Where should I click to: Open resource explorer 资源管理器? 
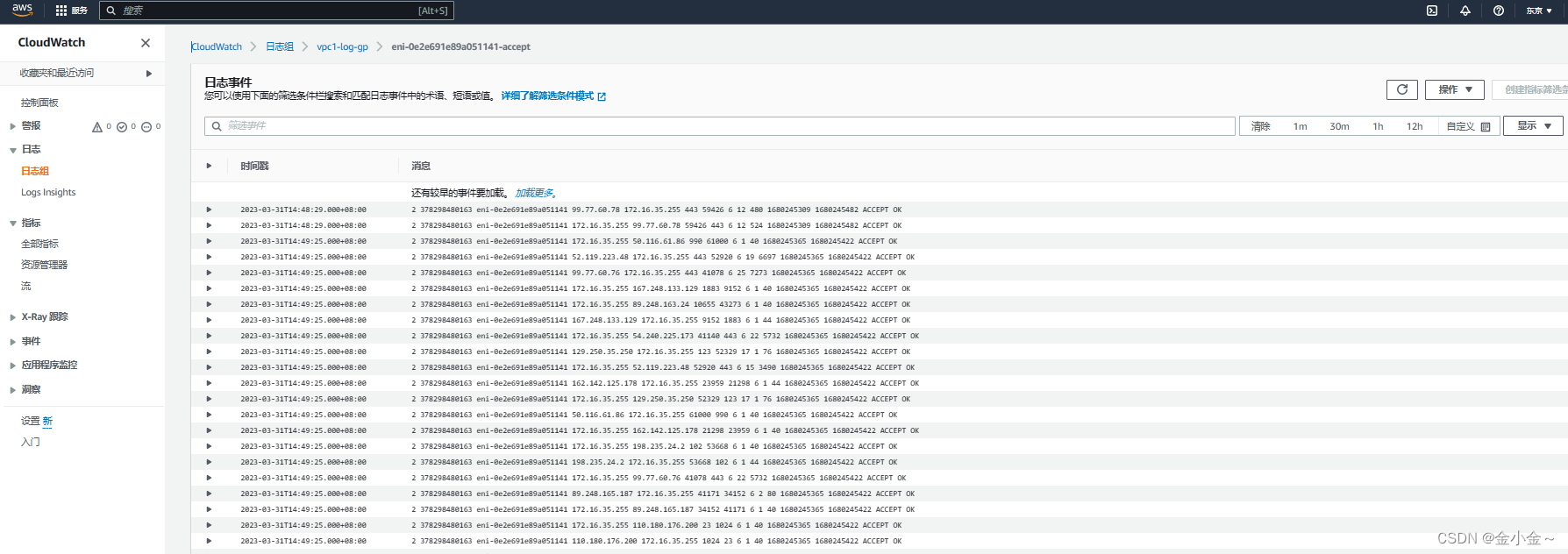44,265
